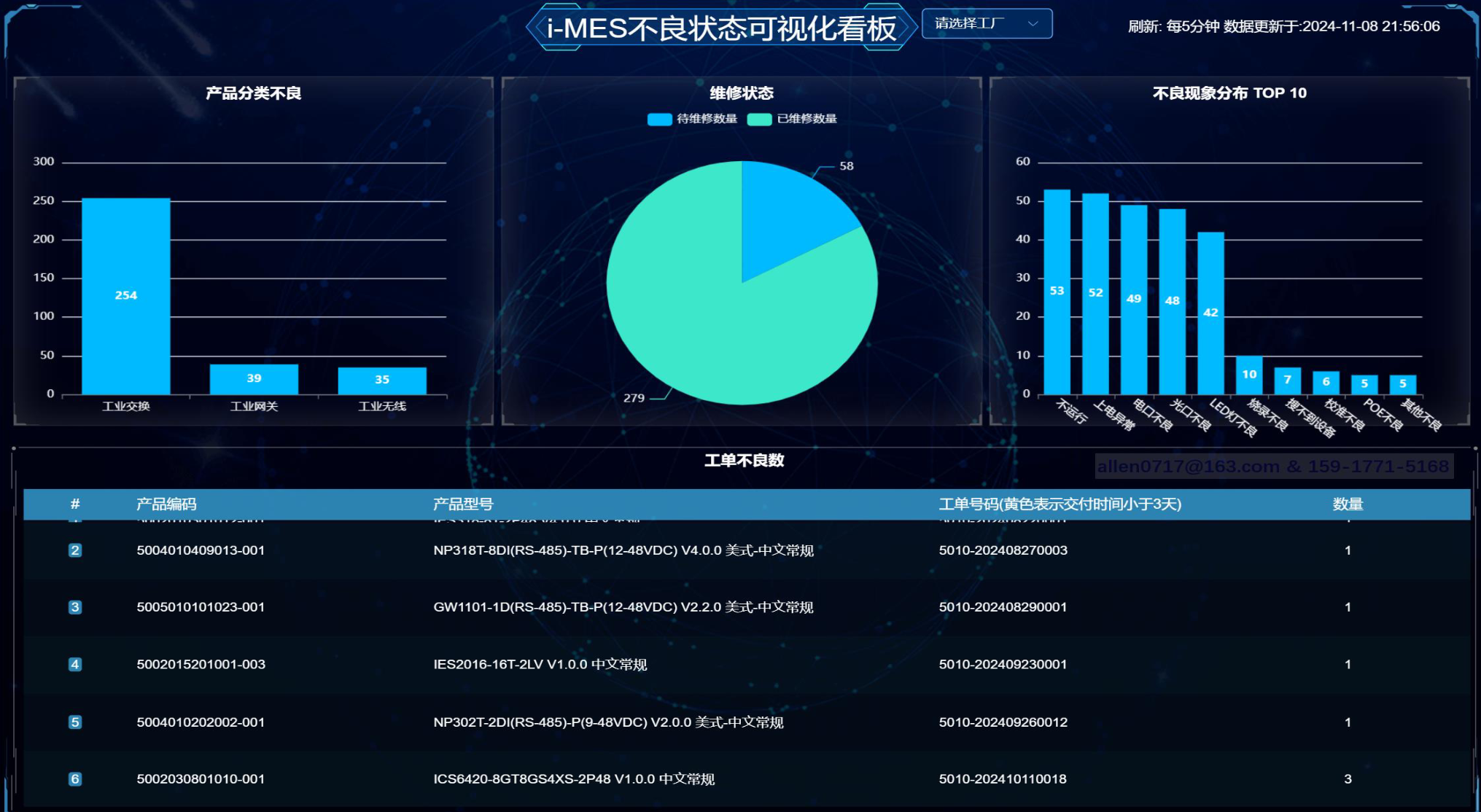Click the 工业无线 bar showing 35
Image resolution: width=1481 pixels, height=812 pixels.
click(x=382, y=380)
